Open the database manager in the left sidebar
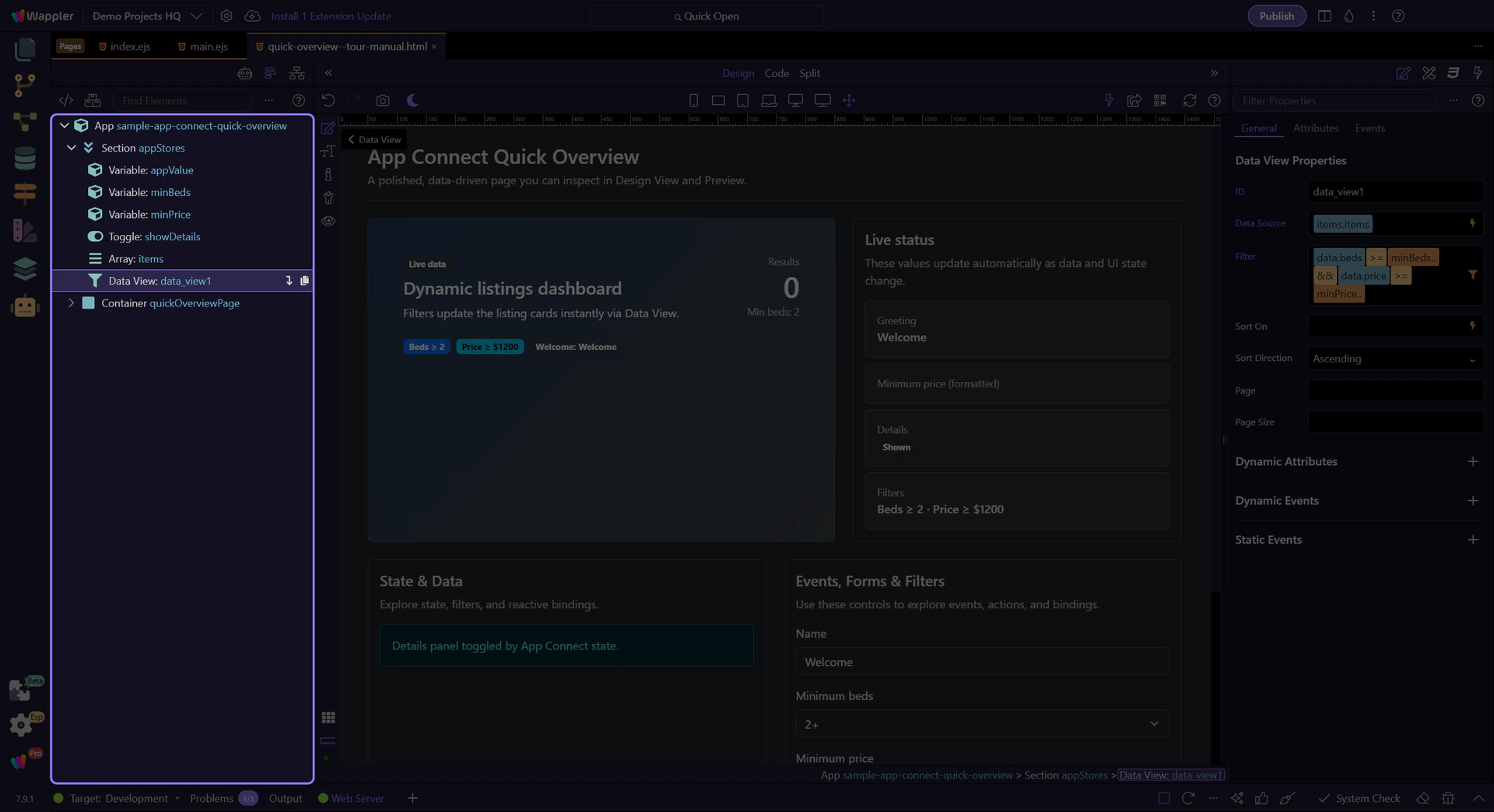The width and height of the screenshot is (1494, 812). [x=25, y=159]
